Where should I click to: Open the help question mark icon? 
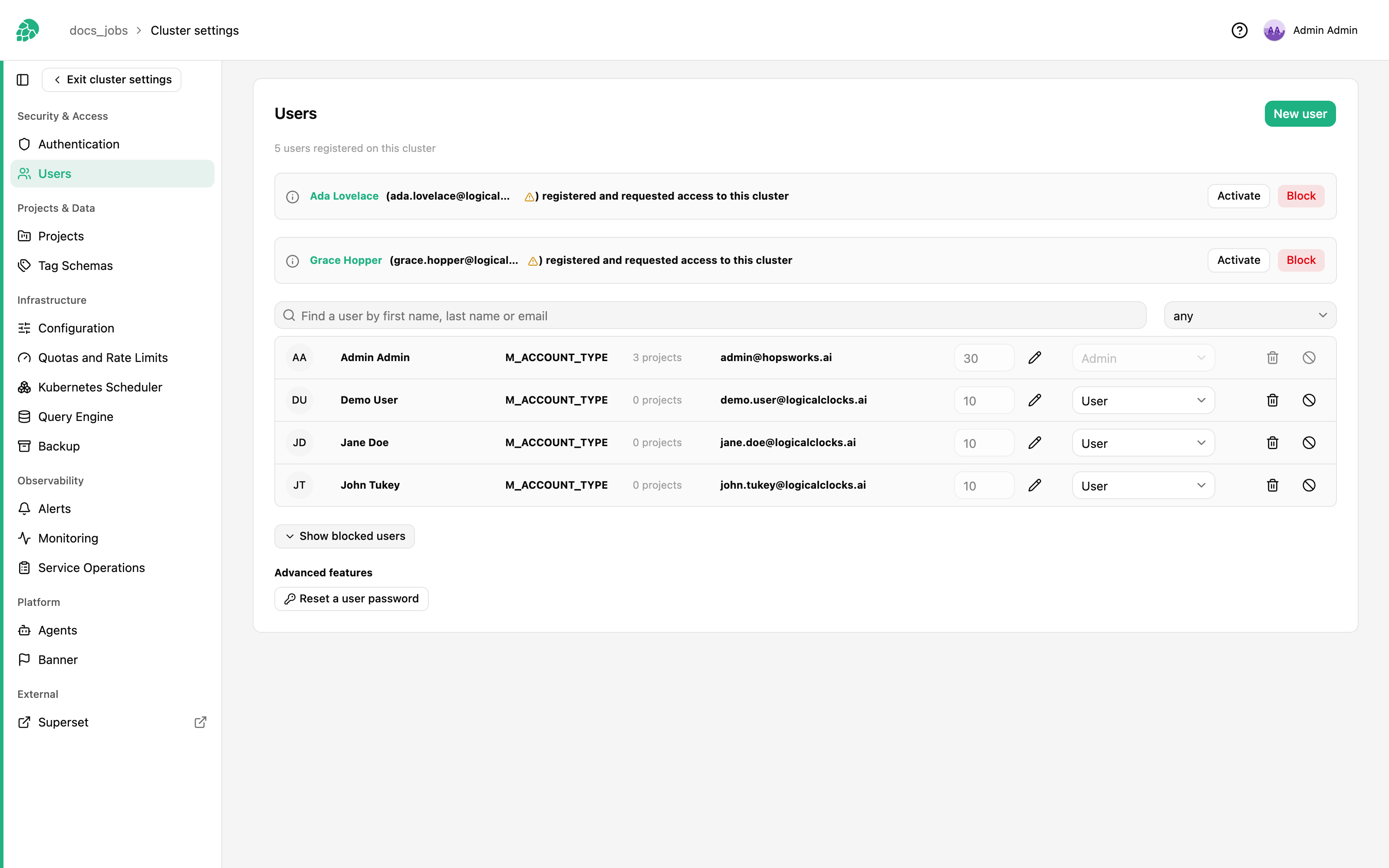pos(1239,30)
